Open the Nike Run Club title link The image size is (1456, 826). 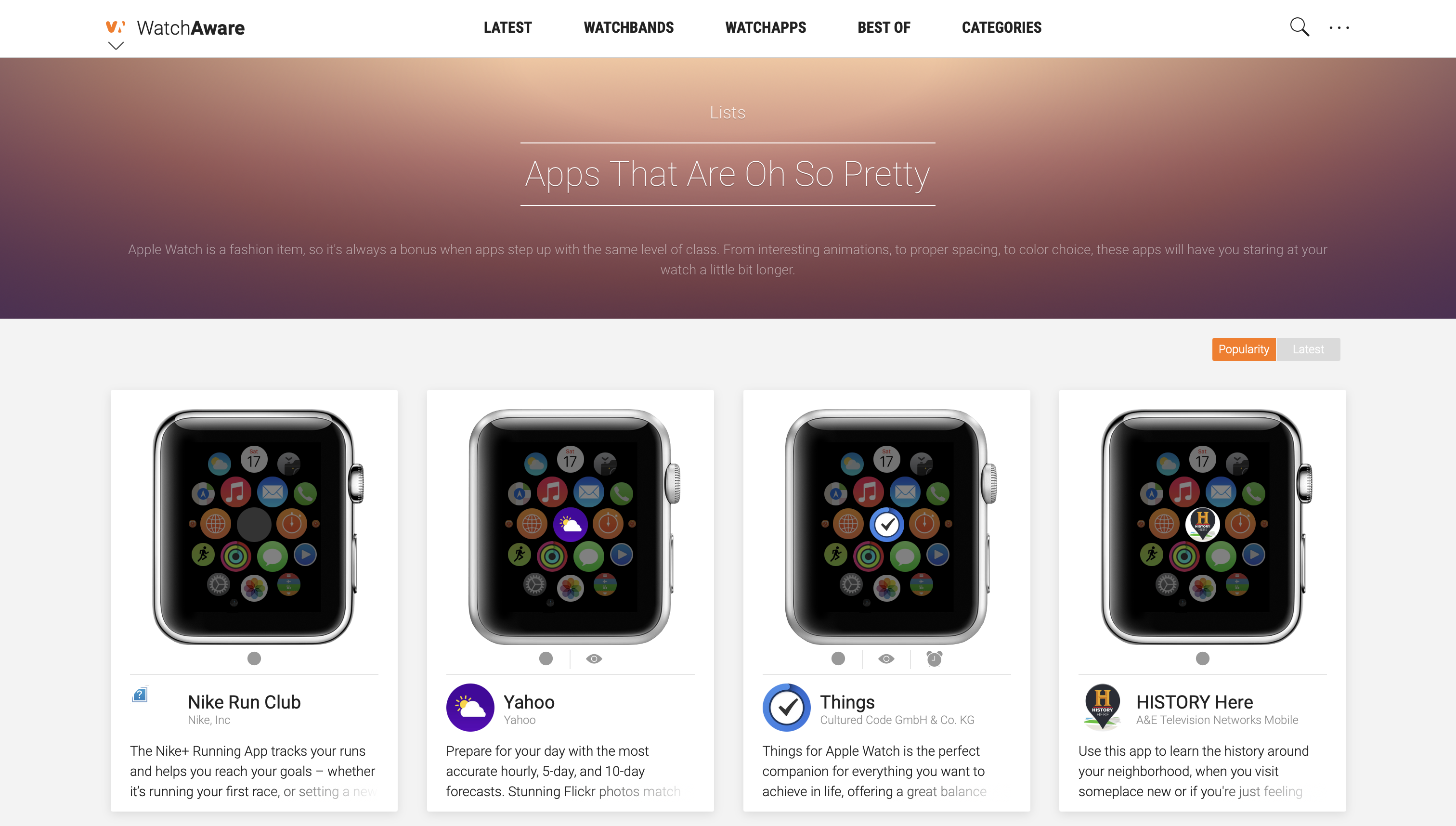244,702
